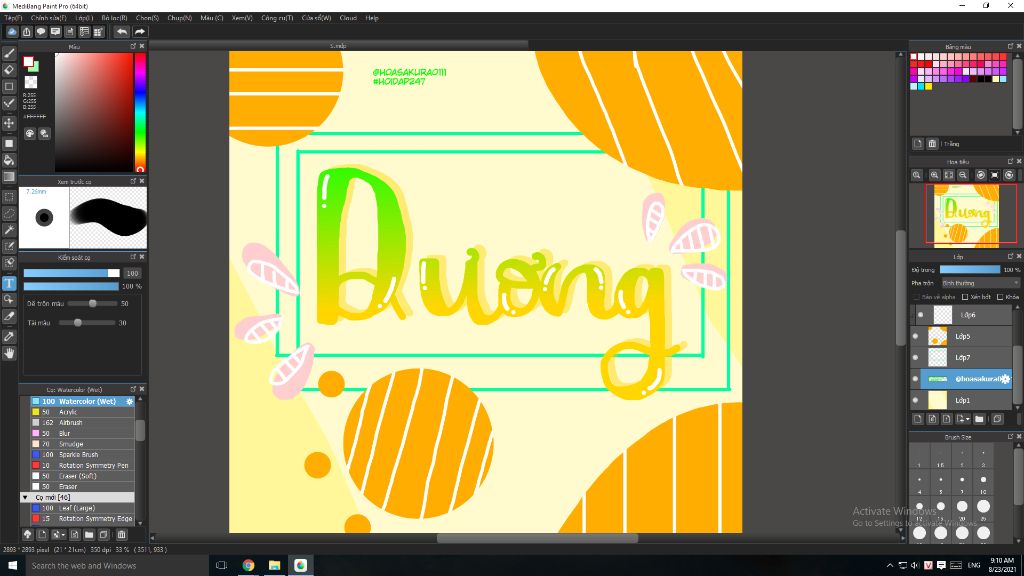Image resolution: width=1024 pixels, height=576 pixels.
Task: Click the fit-to-screen icon in Navigator panel
Action: click(949, 175)
